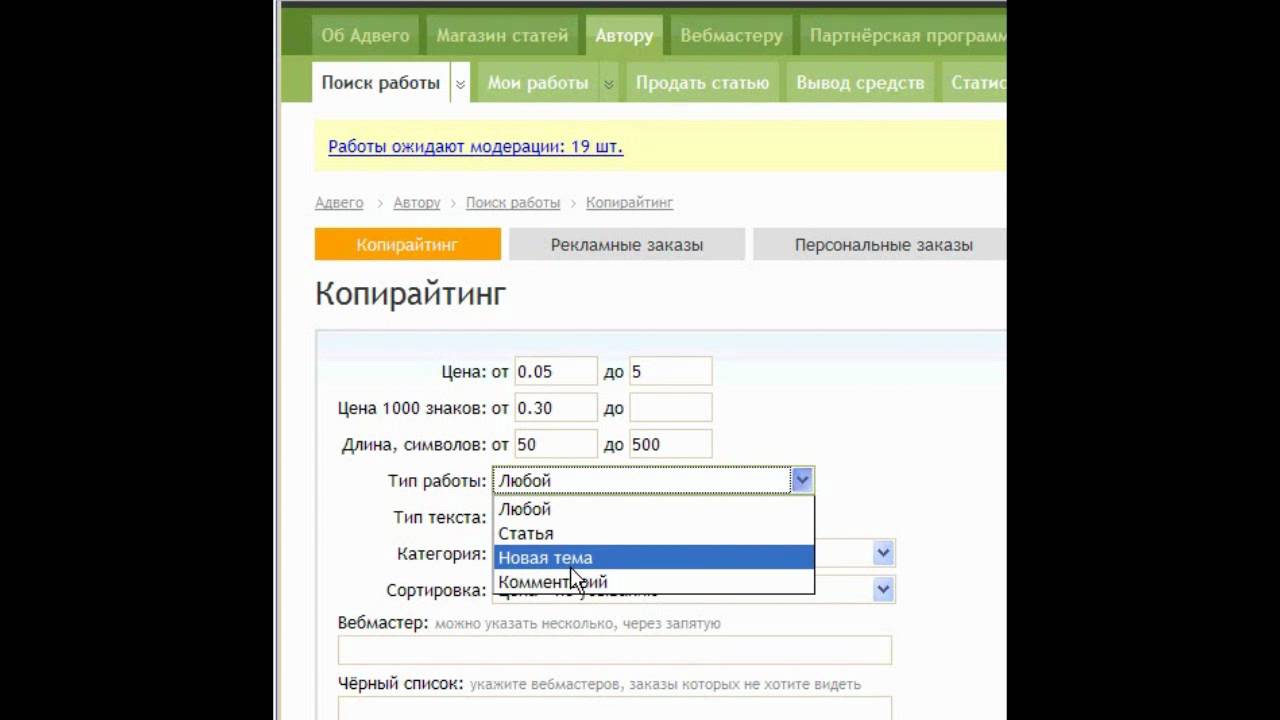Choose Новая тема in the dropdown list
This screenshot has height=720, width=1280.
(654, 557)
